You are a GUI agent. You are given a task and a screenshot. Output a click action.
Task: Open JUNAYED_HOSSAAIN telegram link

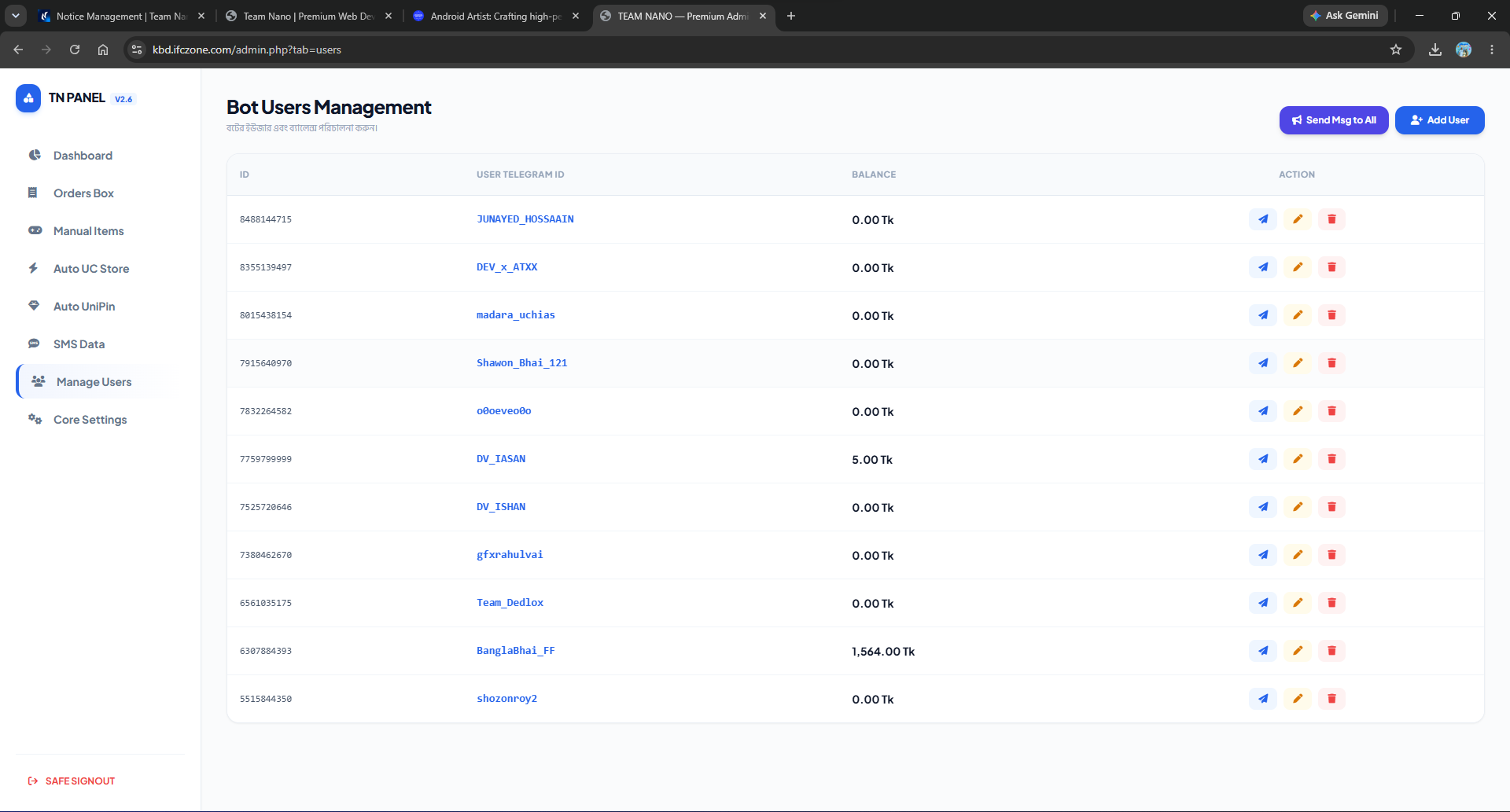point(525,219)
